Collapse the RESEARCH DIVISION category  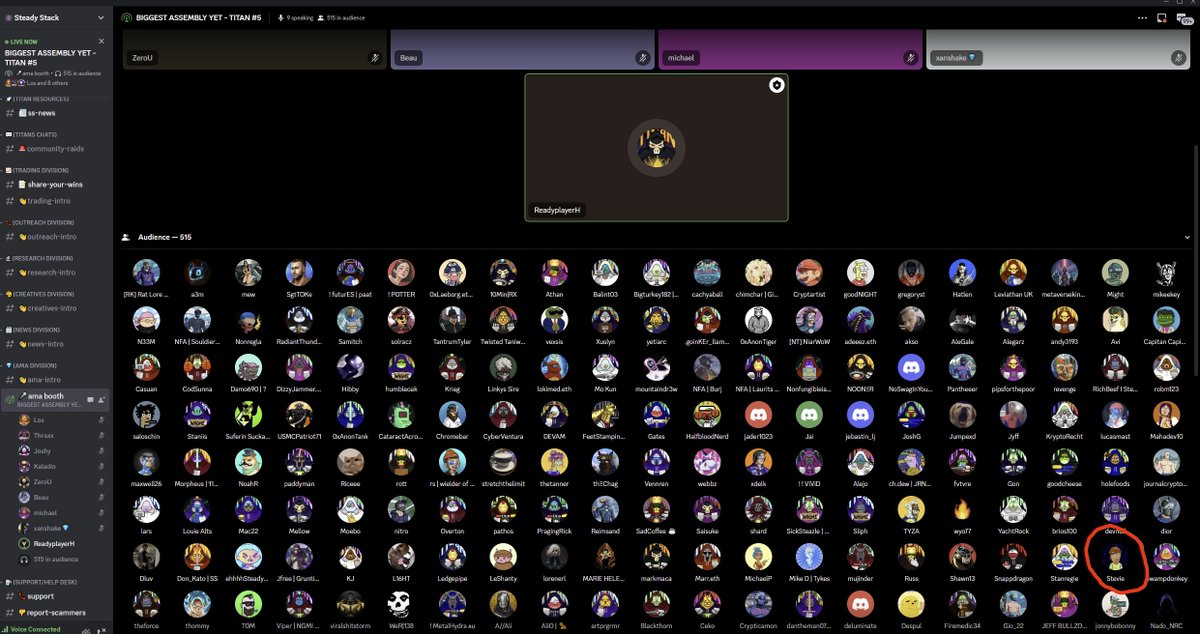(x=39, y=258)
